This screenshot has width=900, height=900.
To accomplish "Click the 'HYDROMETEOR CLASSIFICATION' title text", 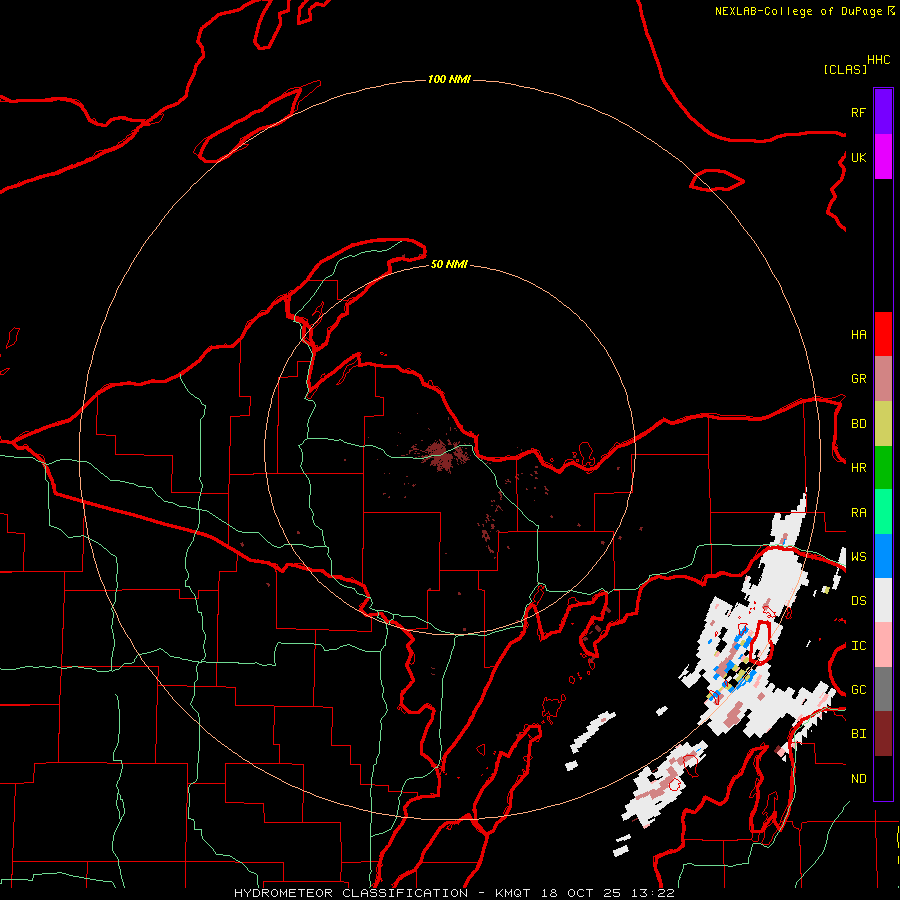I will pyautogui.click(x=351, y=893).
